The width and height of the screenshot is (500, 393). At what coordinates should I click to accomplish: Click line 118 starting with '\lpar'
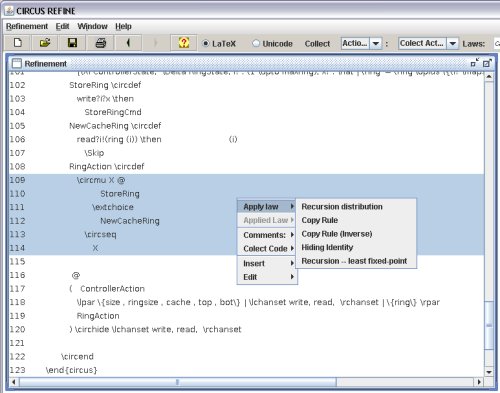pyautogui.click(x=258, y=302)
